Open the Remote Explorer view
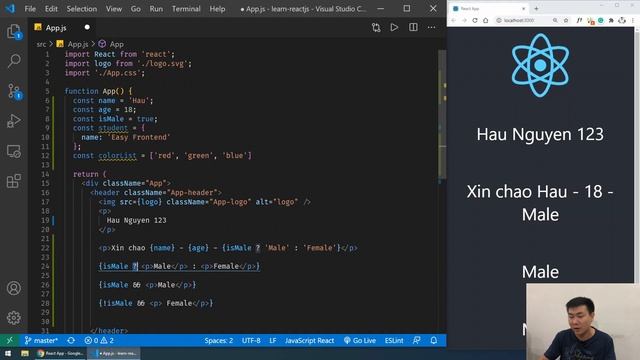The width and height of the screenshot is (640, 360). [14, 151]
